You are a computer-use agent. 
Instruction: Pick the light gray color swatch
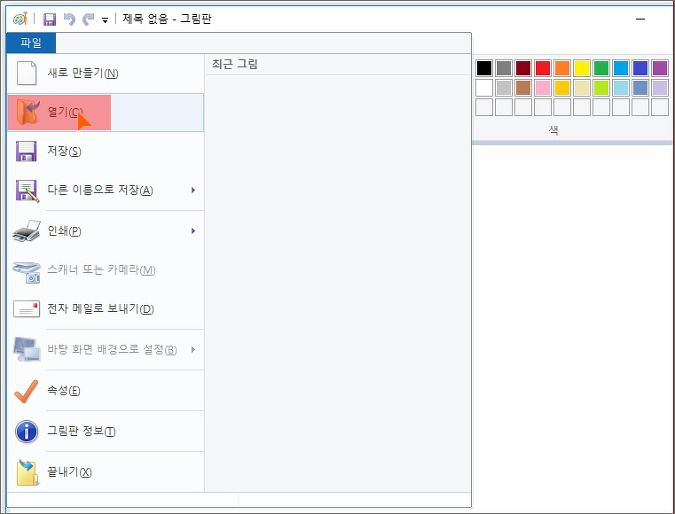504,88
